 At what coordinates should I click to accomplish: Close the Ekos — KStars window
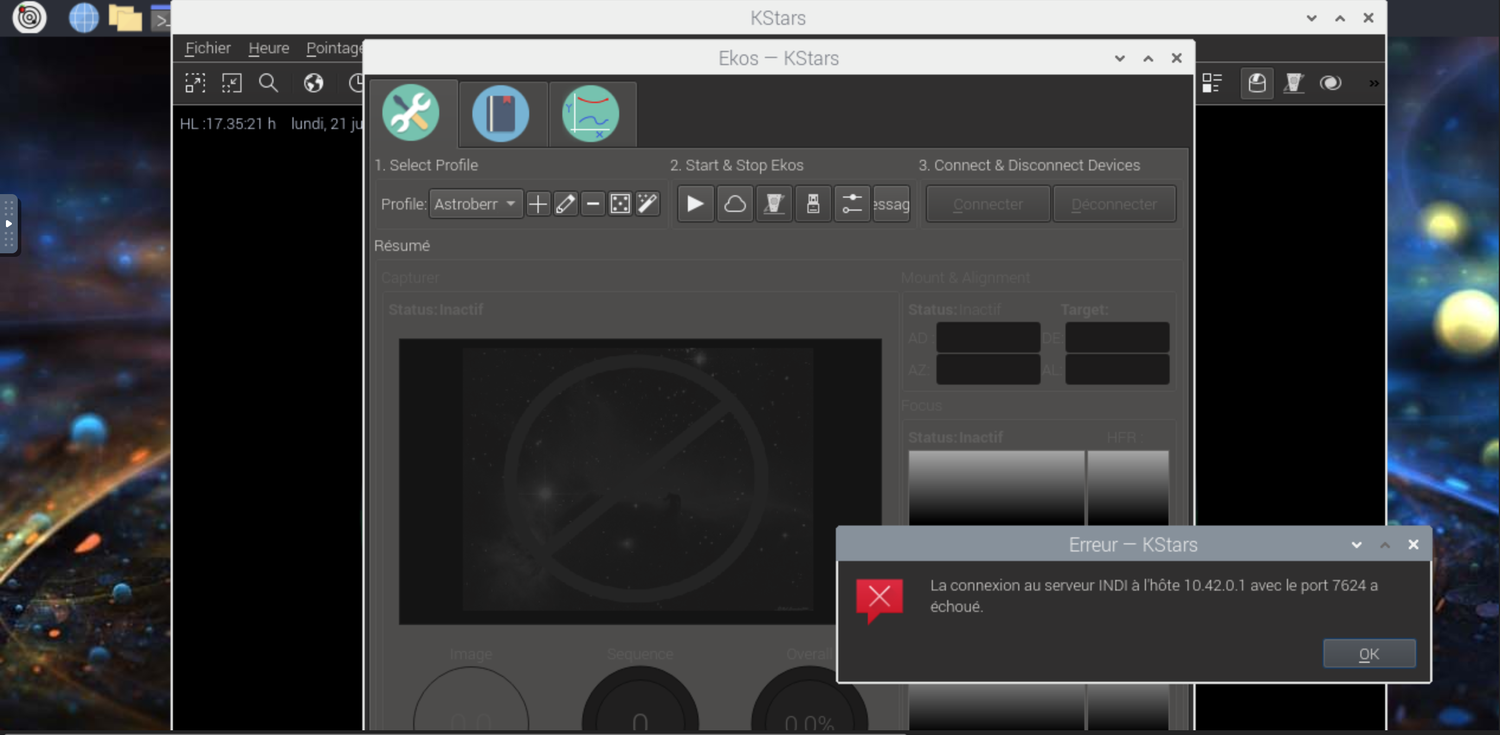point(1176,58)
